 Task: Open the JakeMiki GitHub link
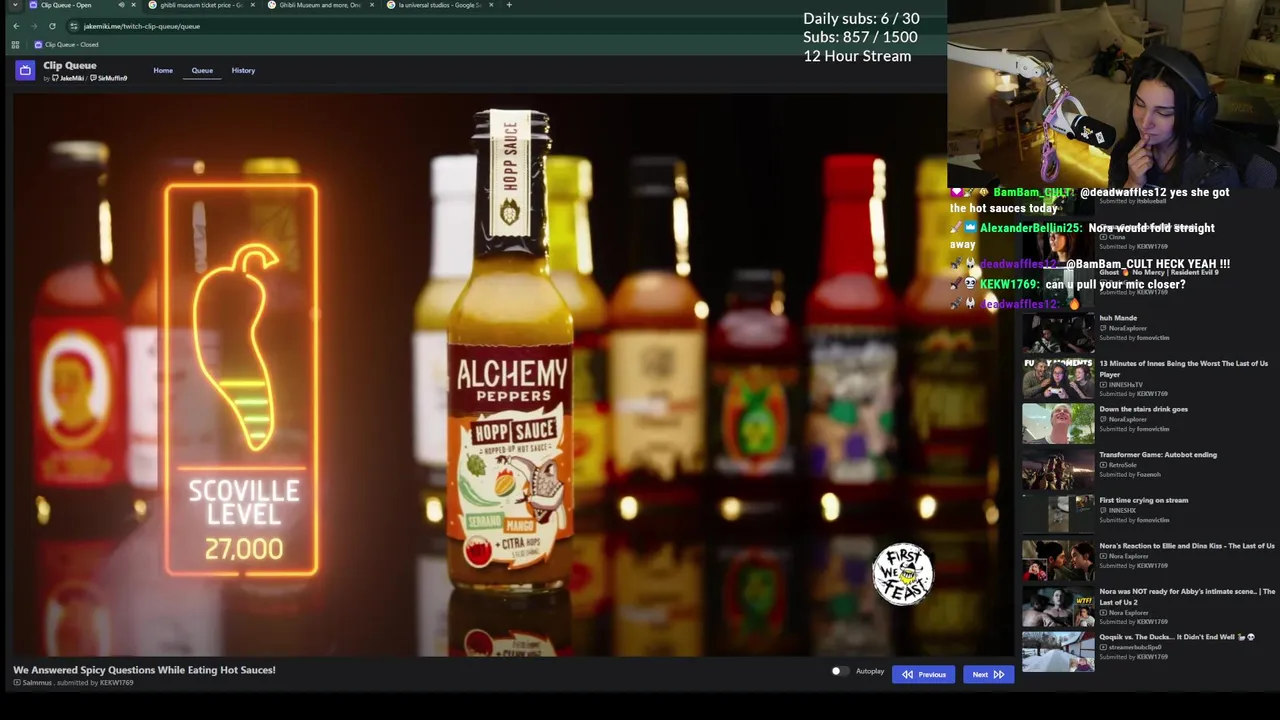68,78
